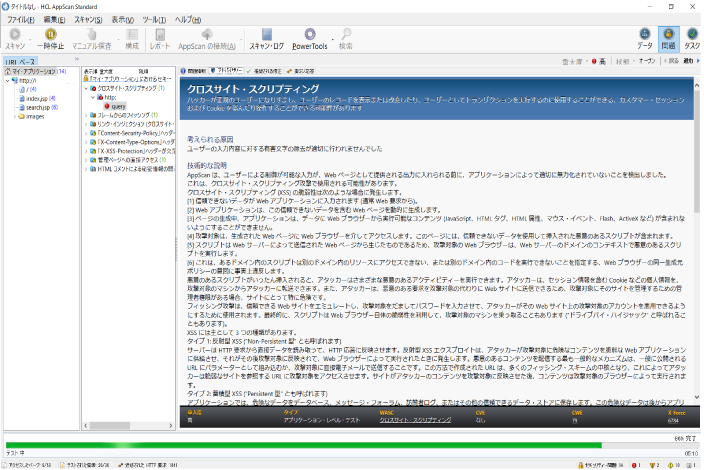Expand the X-XSS-Protection header issue
Viewport: 704px width, 470px height.
point(86,151)
